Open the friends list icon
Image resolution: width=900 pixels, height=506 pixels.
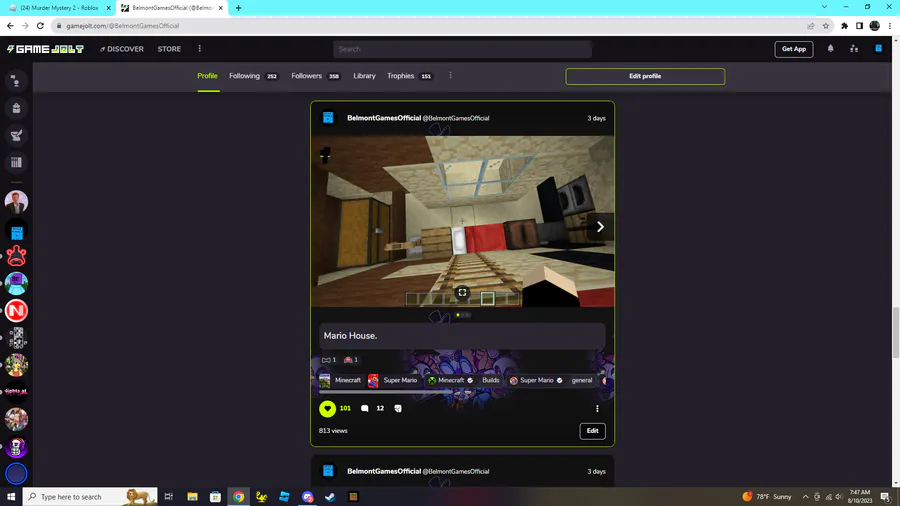pyautogui.click(x=854, y=49)
